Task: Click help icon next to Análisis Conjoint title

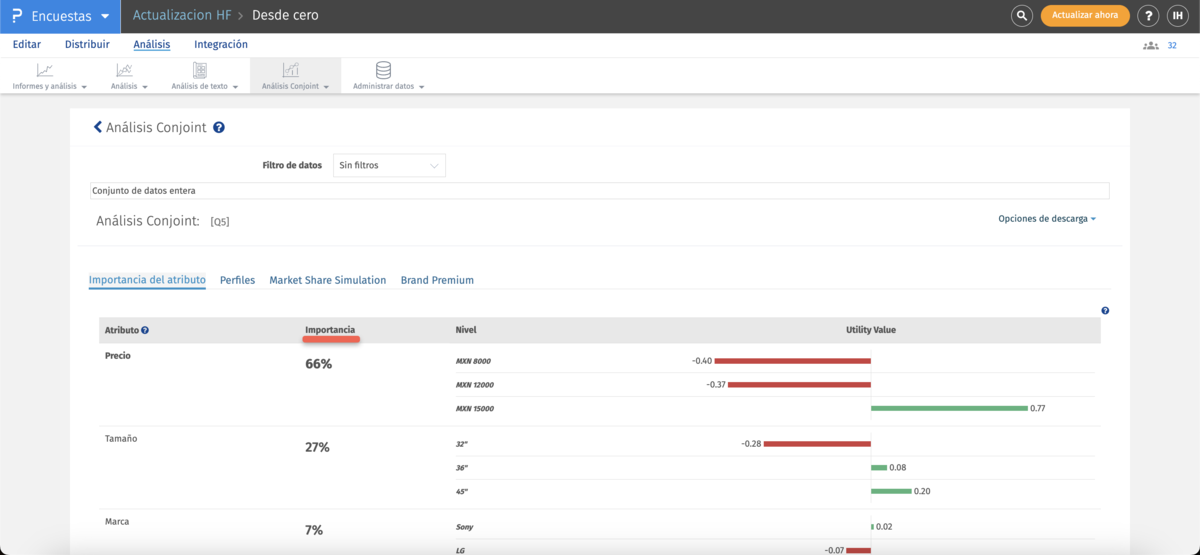Action: tap(219, 128)
